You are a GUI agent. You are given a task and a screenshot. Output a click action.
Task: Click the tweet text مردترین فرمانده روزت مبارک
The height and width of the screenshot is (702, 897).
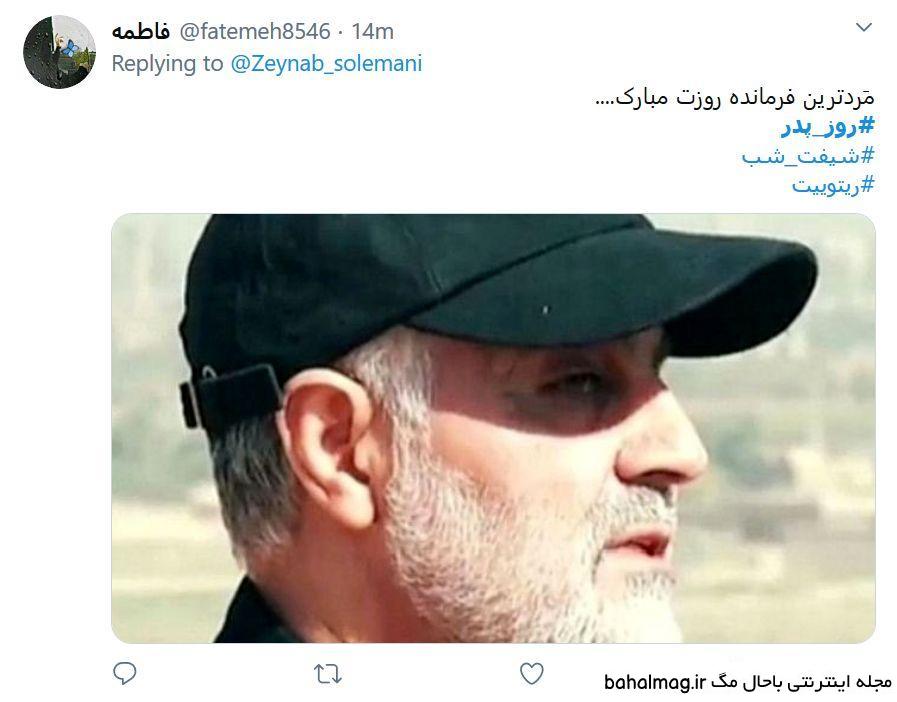735,98
